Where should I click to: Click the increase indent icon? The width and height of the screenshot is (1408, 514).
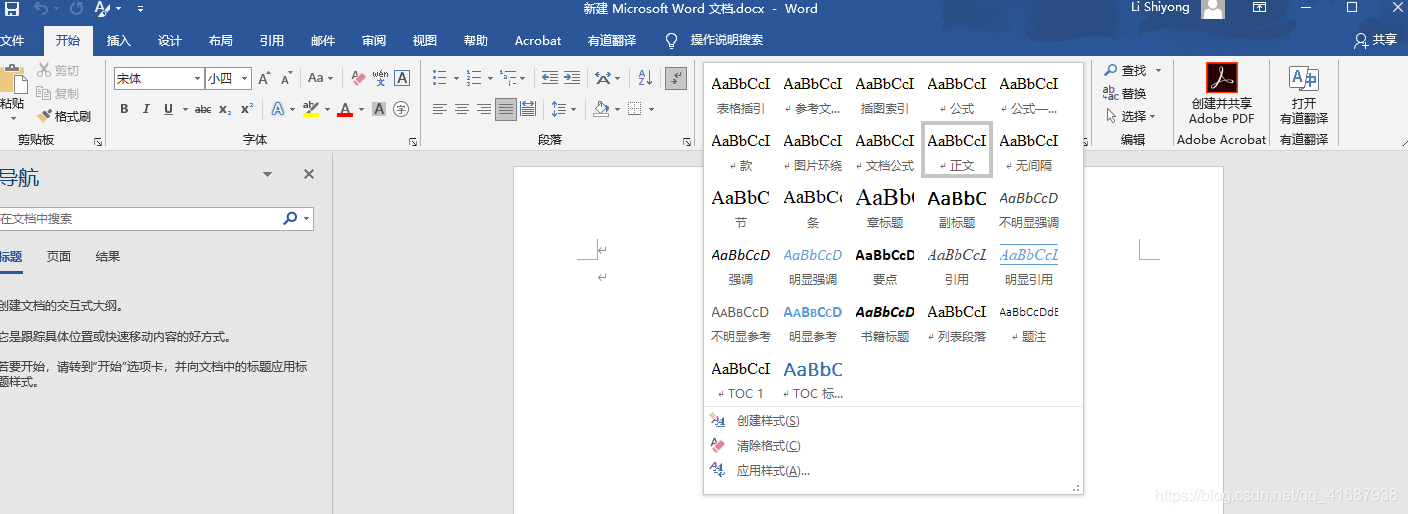coord(571,78)
